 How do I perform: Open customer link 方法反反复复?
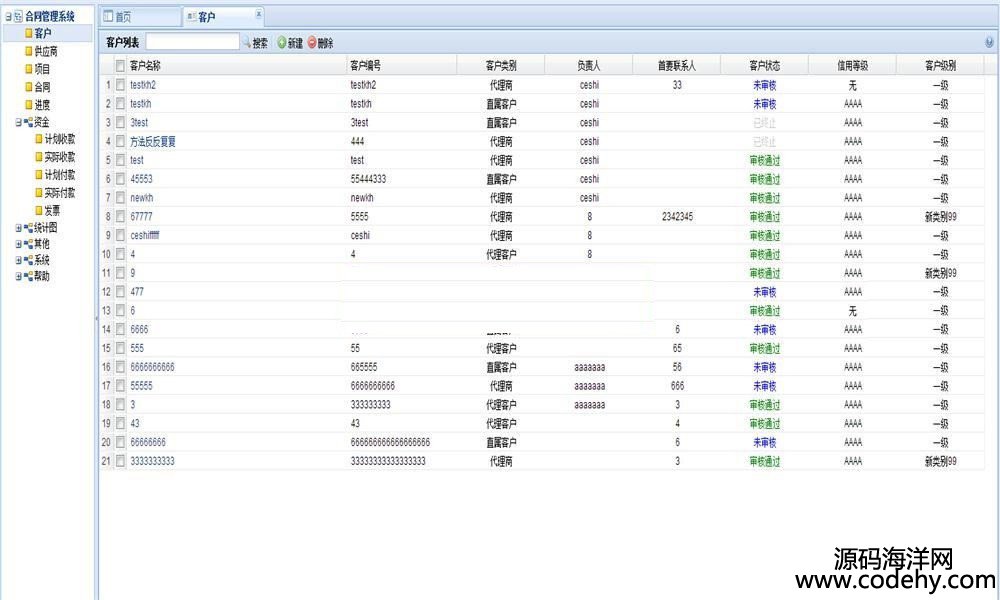tap(153, 142)
